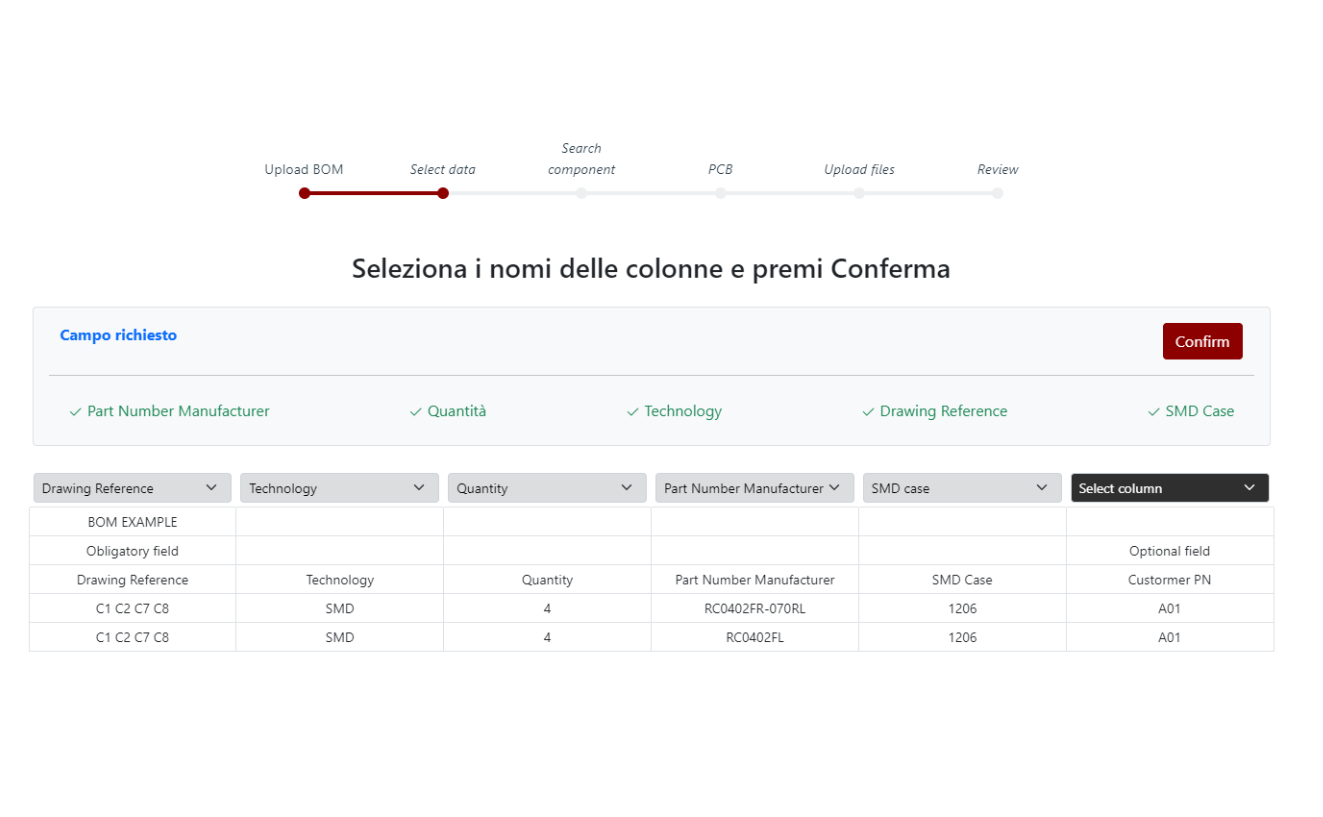The height and width of the screenshot is (817, 1323).
Task: Click the SMD Case checkmark icon
Action: (1153, 412)
